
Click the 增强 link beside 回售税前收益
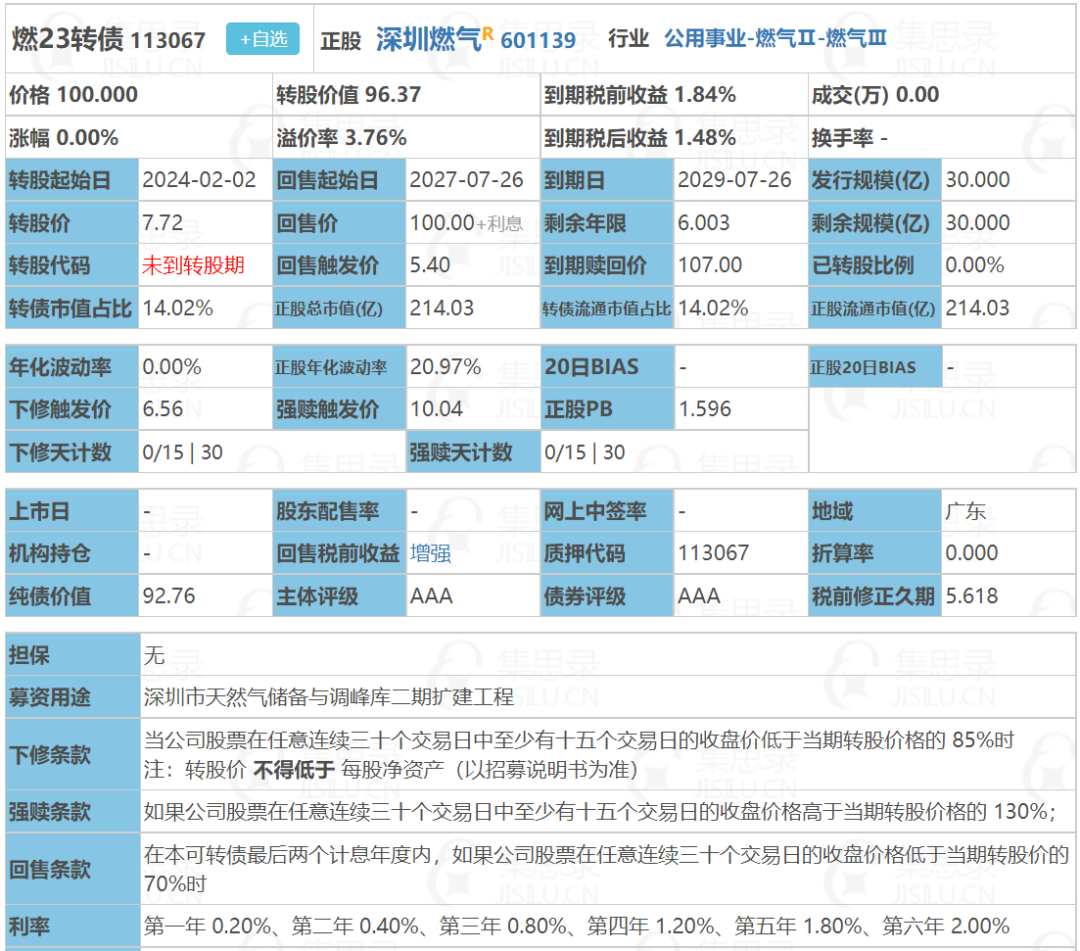pos(430,554)
